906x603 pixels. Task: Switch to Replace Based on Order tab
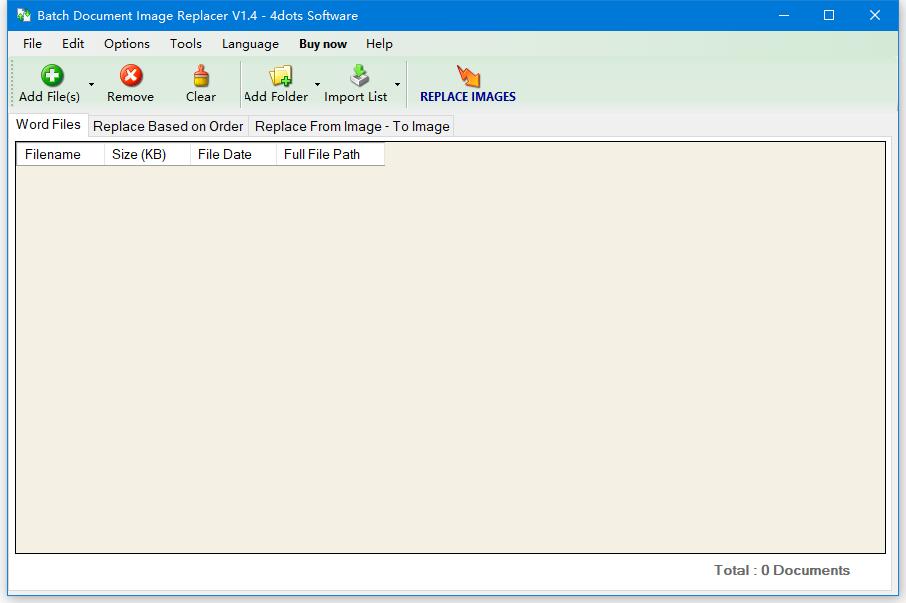coord(168,126)
